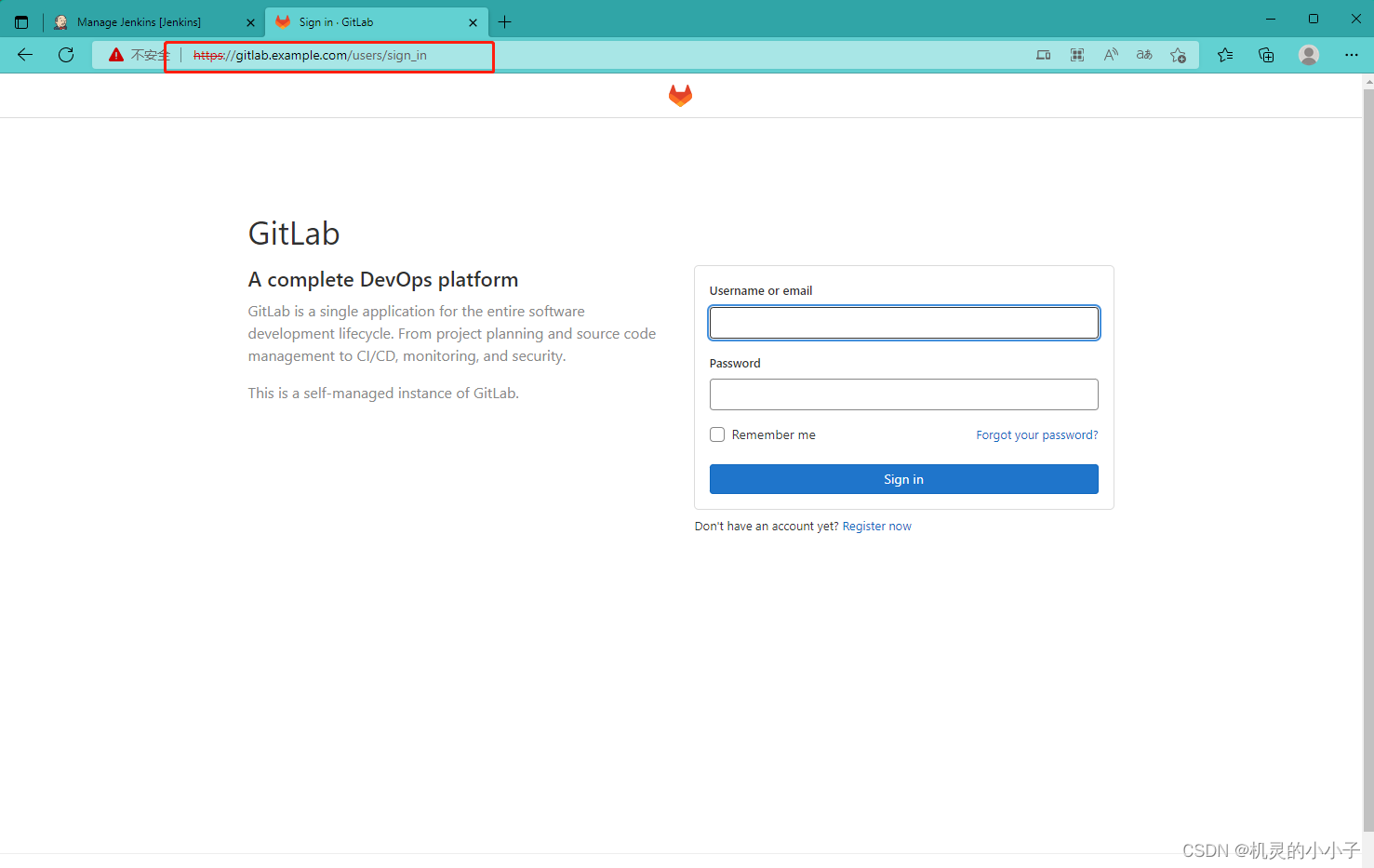Click the blue Sign in button
This screenshot has width=1374, height=868.
pos(904,479)
